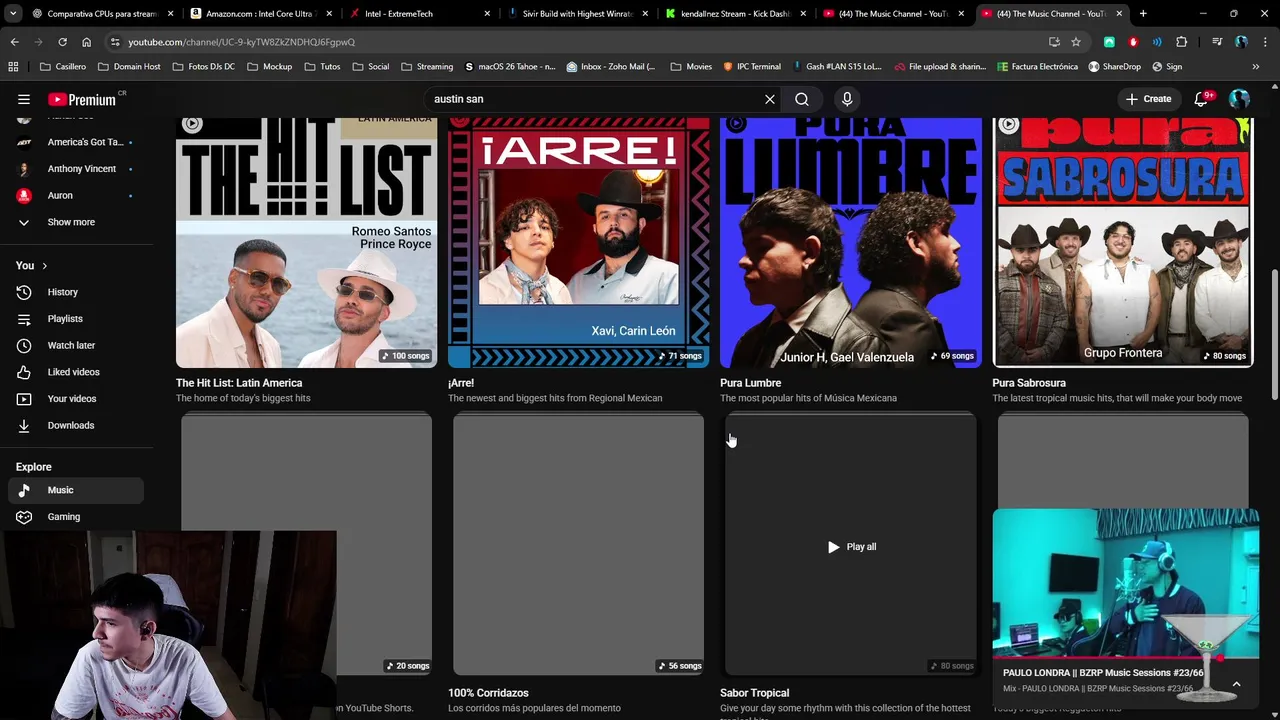Open Liked videos in the sidebar

coord(76,372)
